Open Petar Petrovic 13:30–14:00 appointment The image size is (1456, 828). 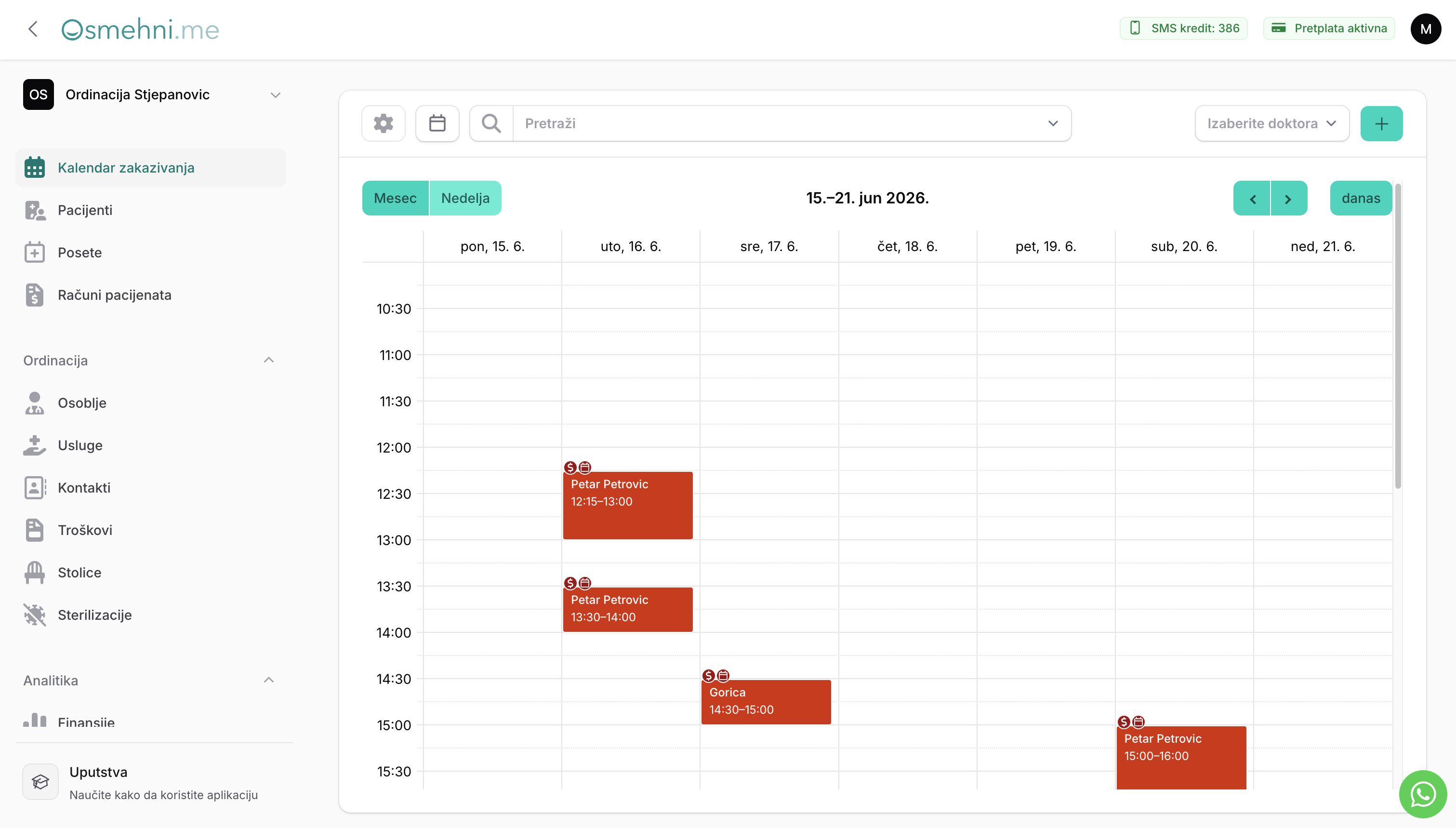click(x=627, y=609)
